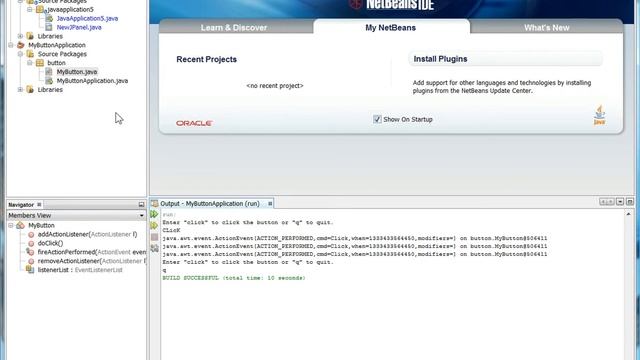The width and height of the screenshot is (640, 360).
Task: Click the JavaApplication5.java file icon
Action: [49, 18]
